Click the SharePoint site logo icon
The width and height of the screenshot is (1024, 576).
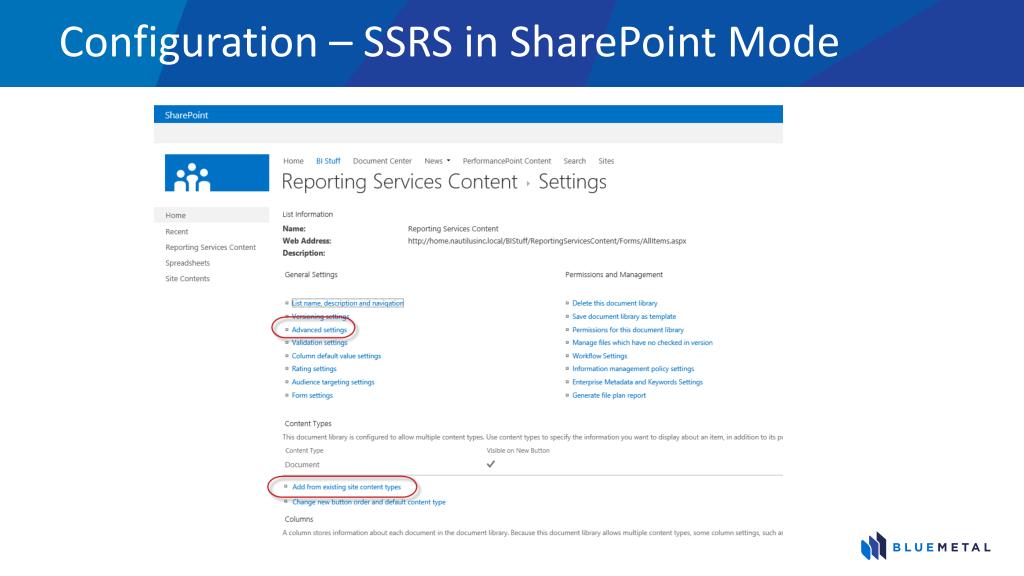[x=217, y=173]
